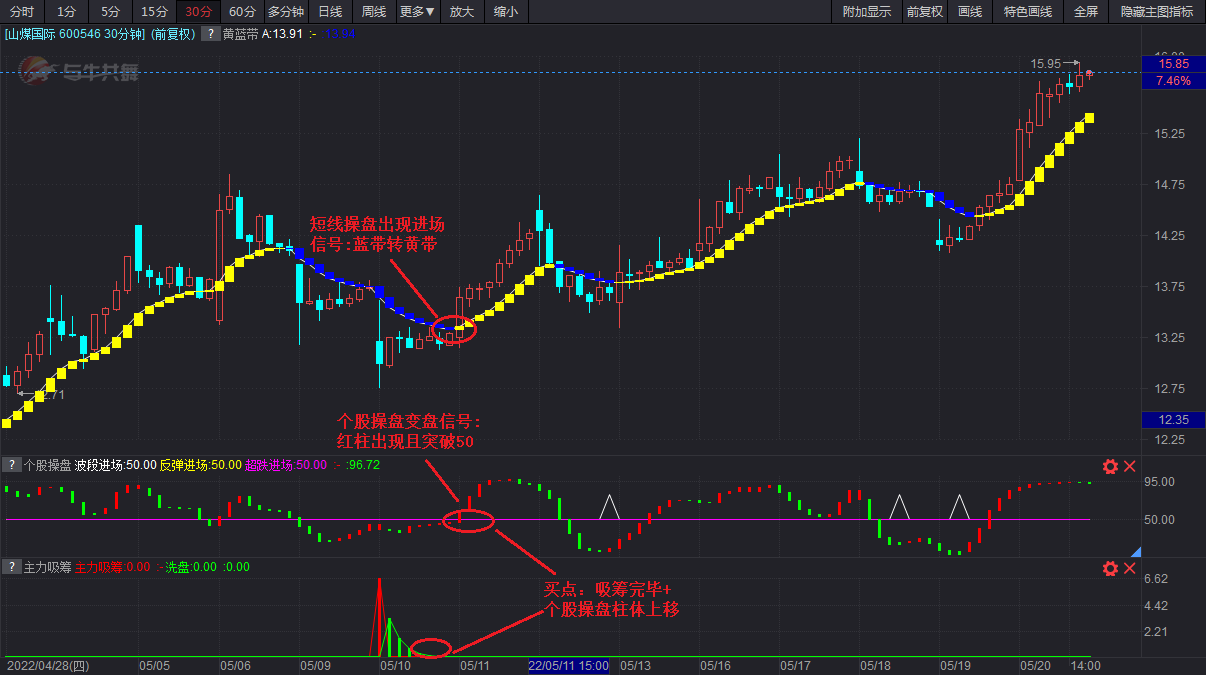Viewport: 1206px width, 675px height.
Task: Click the 波段进场:50.00 value label
Action: (x=115, y=465)
